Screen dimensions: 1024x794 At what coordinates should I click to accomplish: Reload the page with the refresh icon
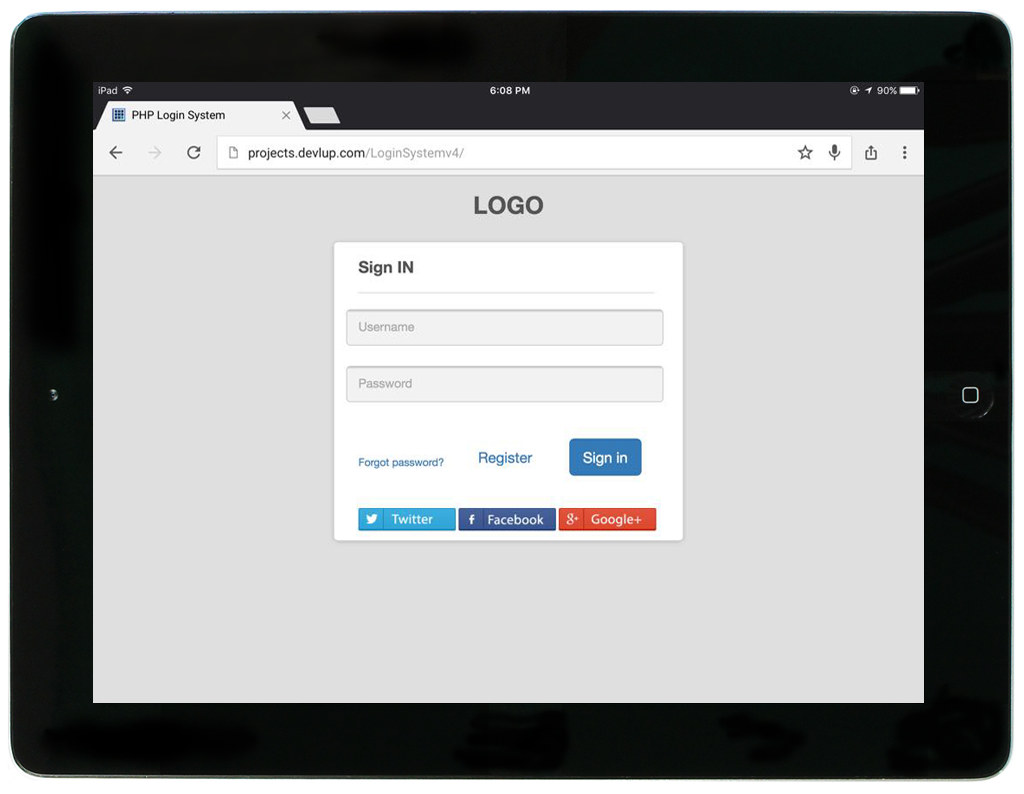[x=194, y=153]
